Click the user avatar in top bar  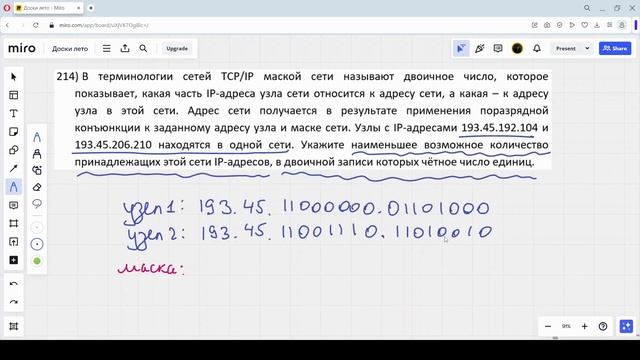[517, 49]
